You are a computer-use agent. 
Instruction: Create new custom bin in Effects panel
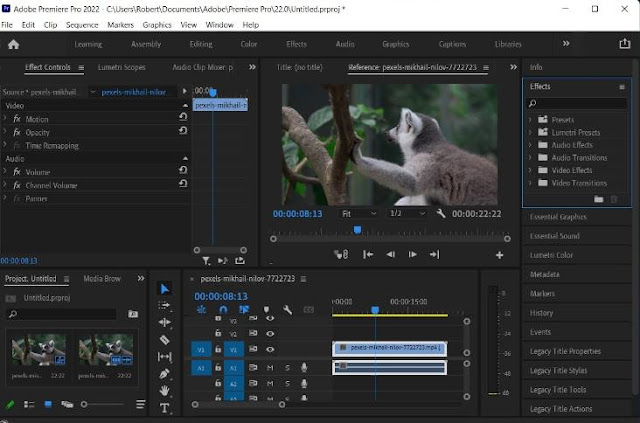click(599, 199)
